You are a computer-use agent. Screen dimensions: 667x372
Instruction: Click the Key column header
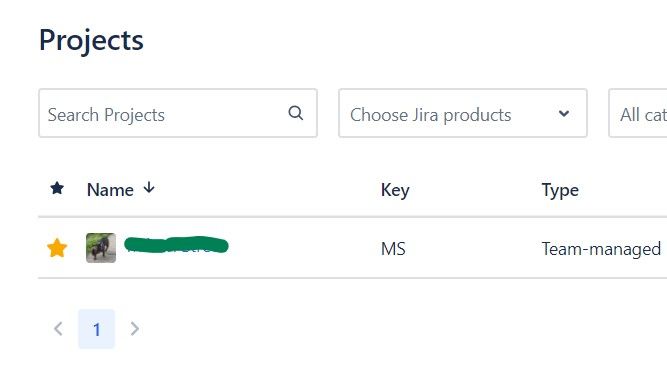395,190
